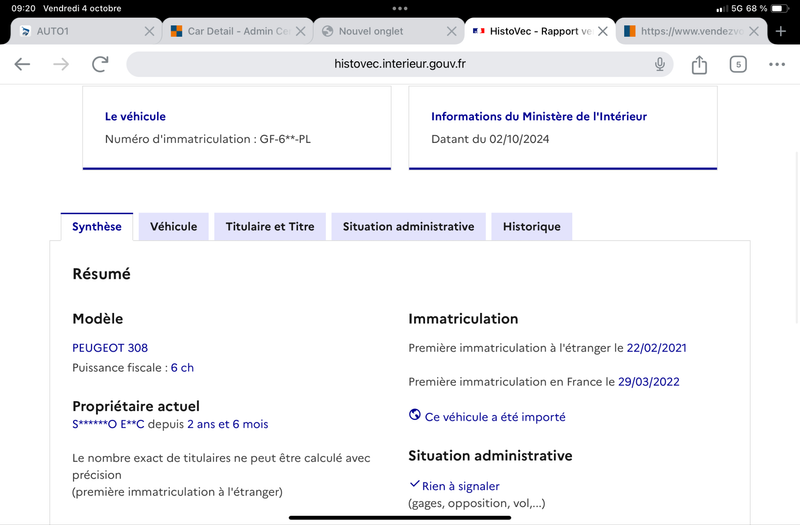The image size is (800, 525).
Task: Click the checkmark beside Rien à signaler
Action: click(414, 484)
